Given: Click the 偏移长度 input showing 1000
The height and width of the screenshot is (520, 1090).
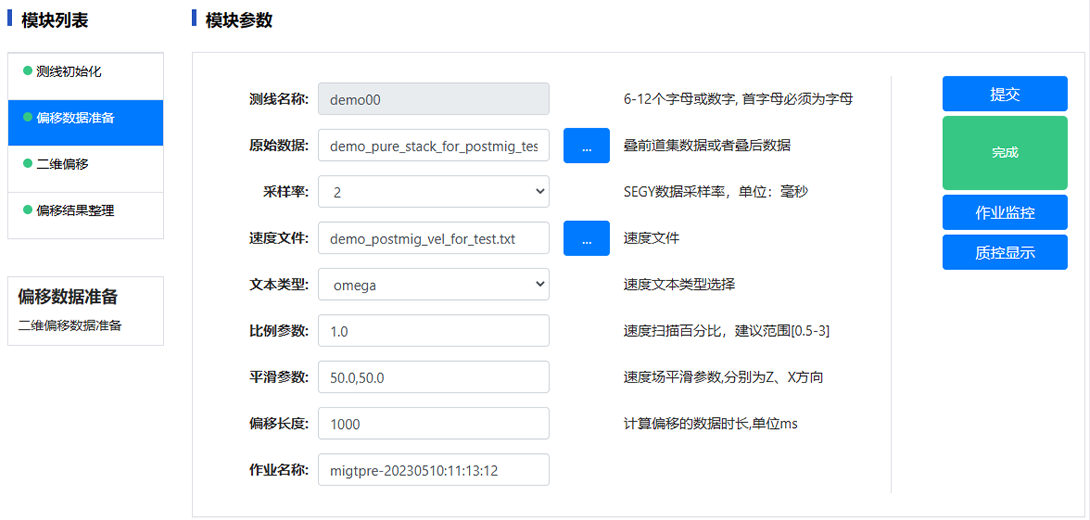Looking at the screenshot, I should click(x=433, y=424).
